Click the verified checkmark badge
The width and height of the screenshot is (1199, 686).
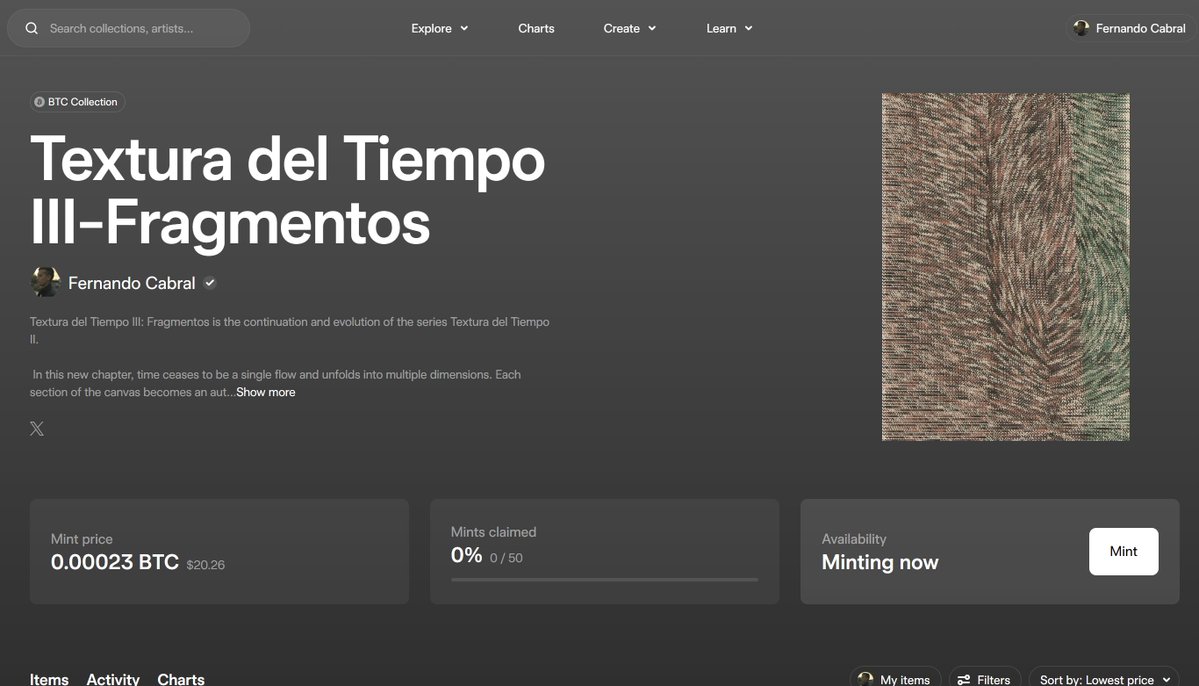(x=210, y=283)
